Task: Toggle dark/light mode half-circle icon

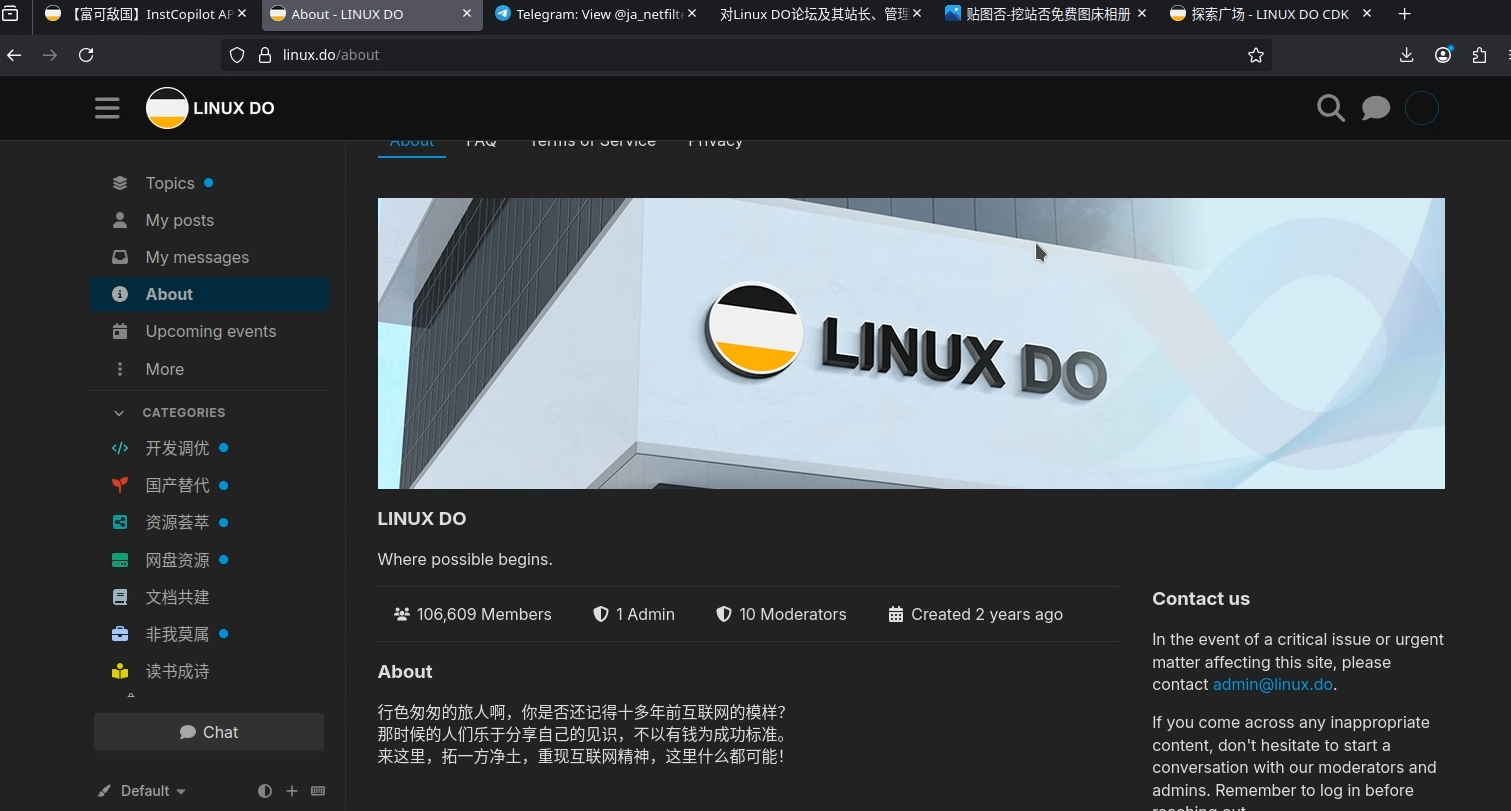Action: [265, 791]
